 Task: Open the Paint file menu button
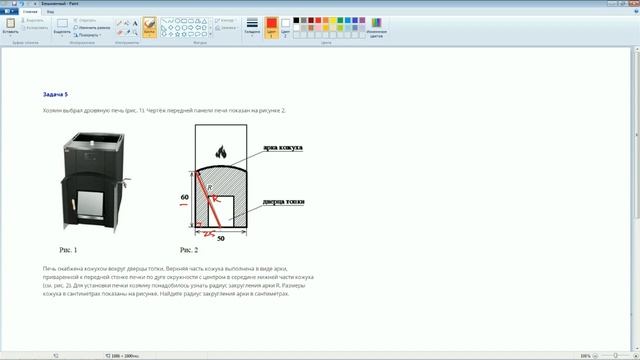9,11
